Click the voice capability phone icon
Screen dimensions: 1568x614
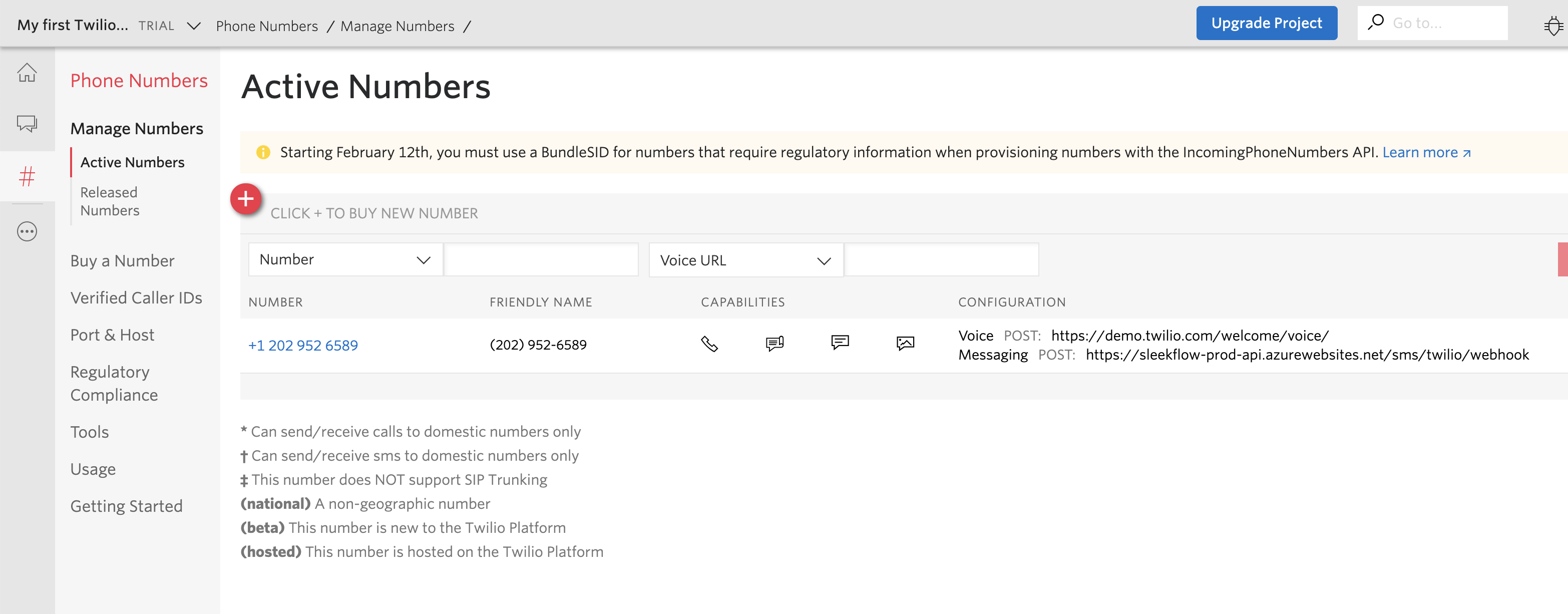point(709,344)
